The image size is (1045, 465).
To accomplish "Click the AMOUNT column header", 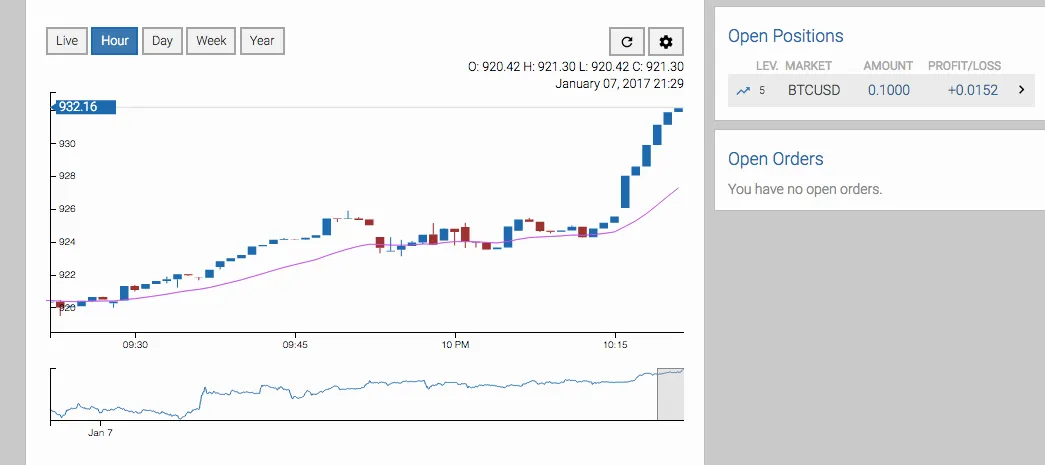I will pyautogui.click(x=888, y=66).
